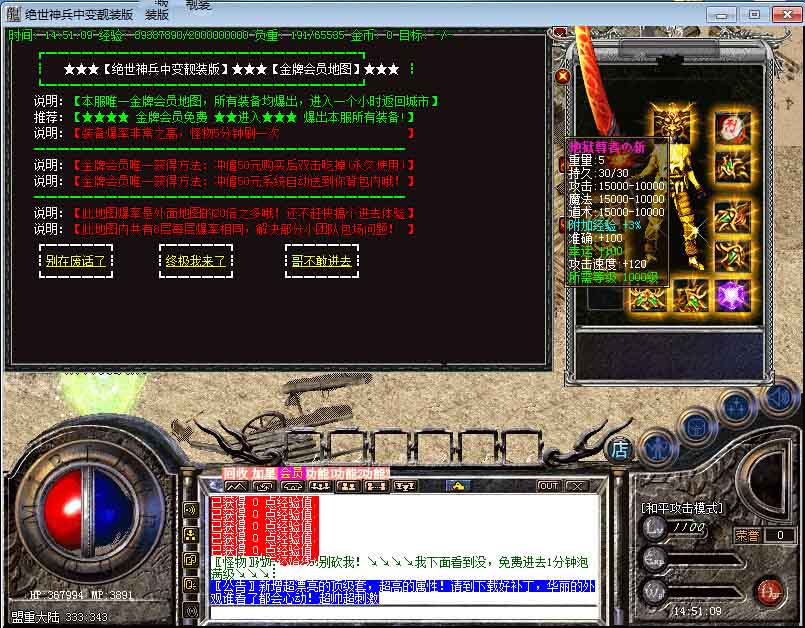The height and width of the screenshot is (628, 805).
Task: Click the purple gem equipment slot
Action: (732, 295)
